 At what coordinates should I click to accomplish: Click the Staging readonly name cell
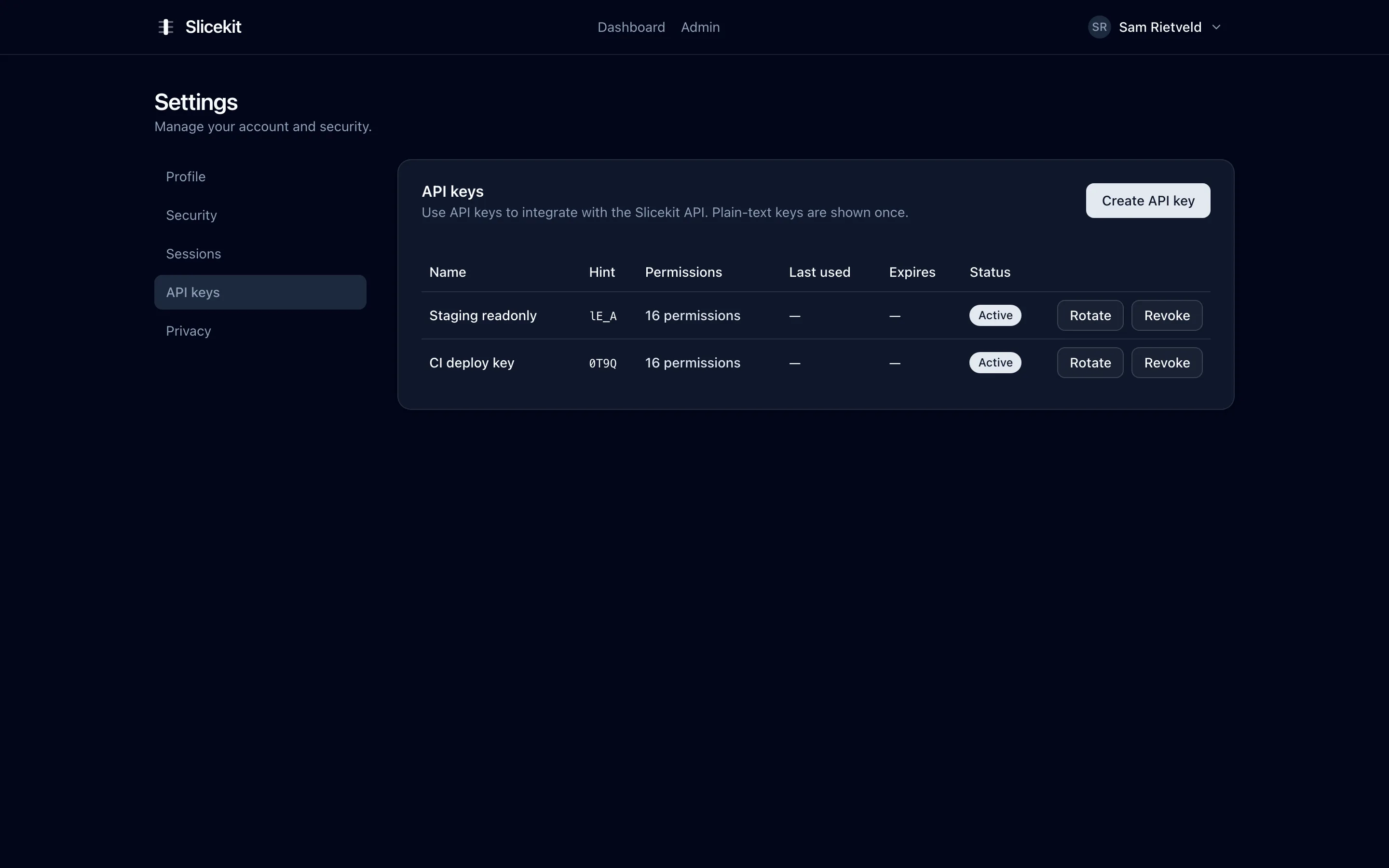[483, 315]
